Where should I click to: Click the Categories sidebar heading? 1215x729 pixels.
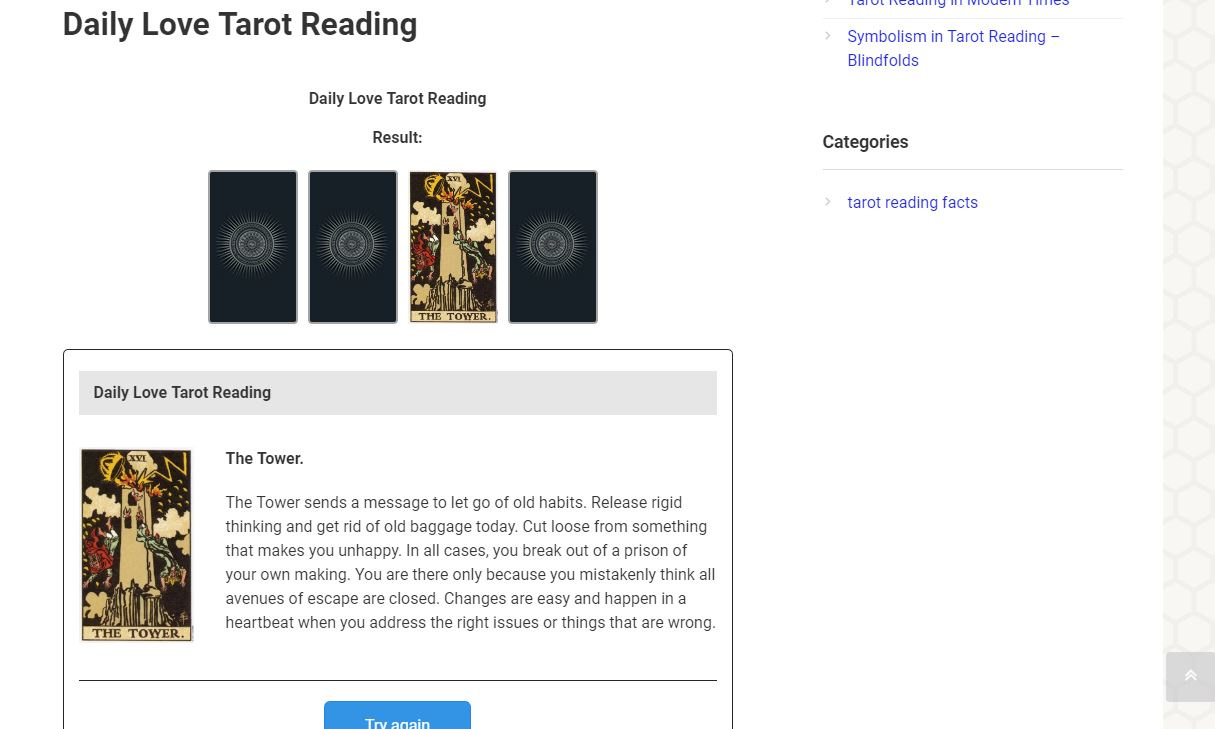(865, 142)
